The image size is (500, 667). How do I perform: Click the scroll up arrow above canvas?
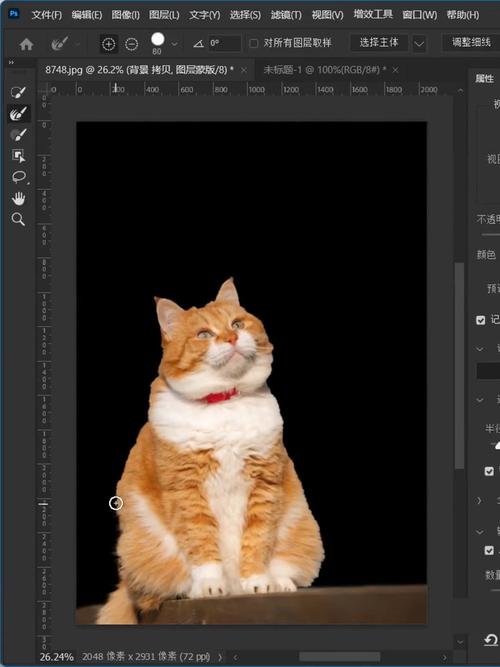pos(460,90)
